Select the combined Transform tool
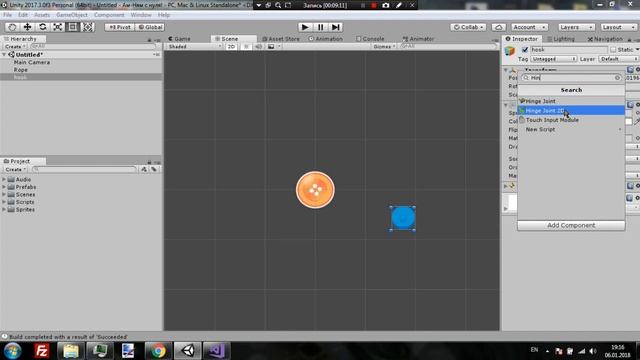Viewport: 640px width, 360px height. [88, 27]
